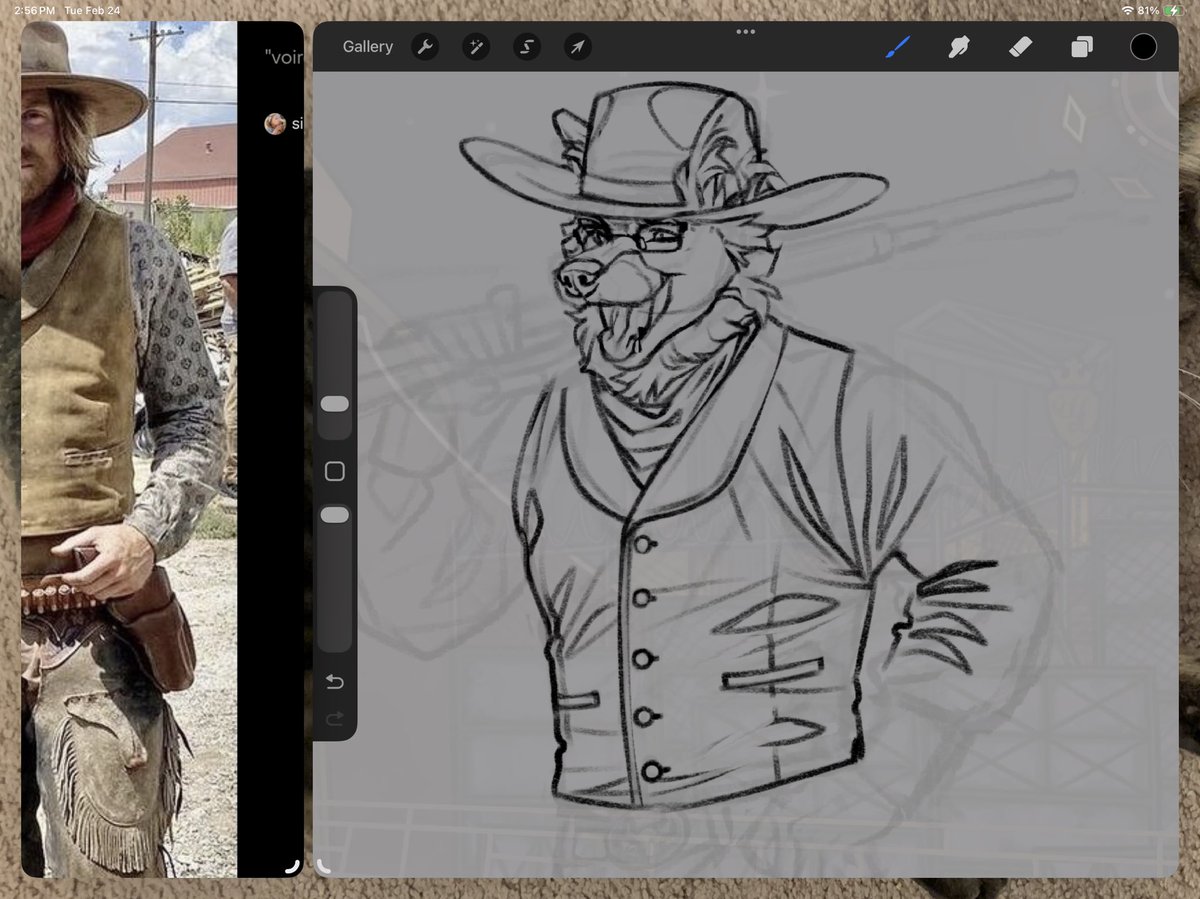Image resolution: width=1200 pixels, height=899 pixels.
Task: Open the multitasking ellipsis menu at top center
Action: (745, 31)
